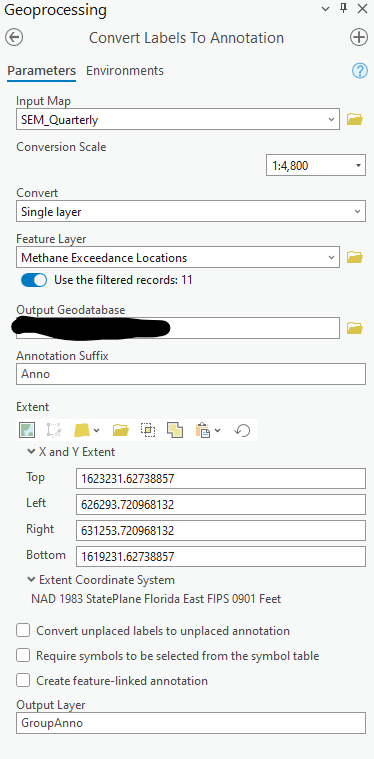Open the tool help question mark
This screenshot has width=374, height=759.
point(359,71)
